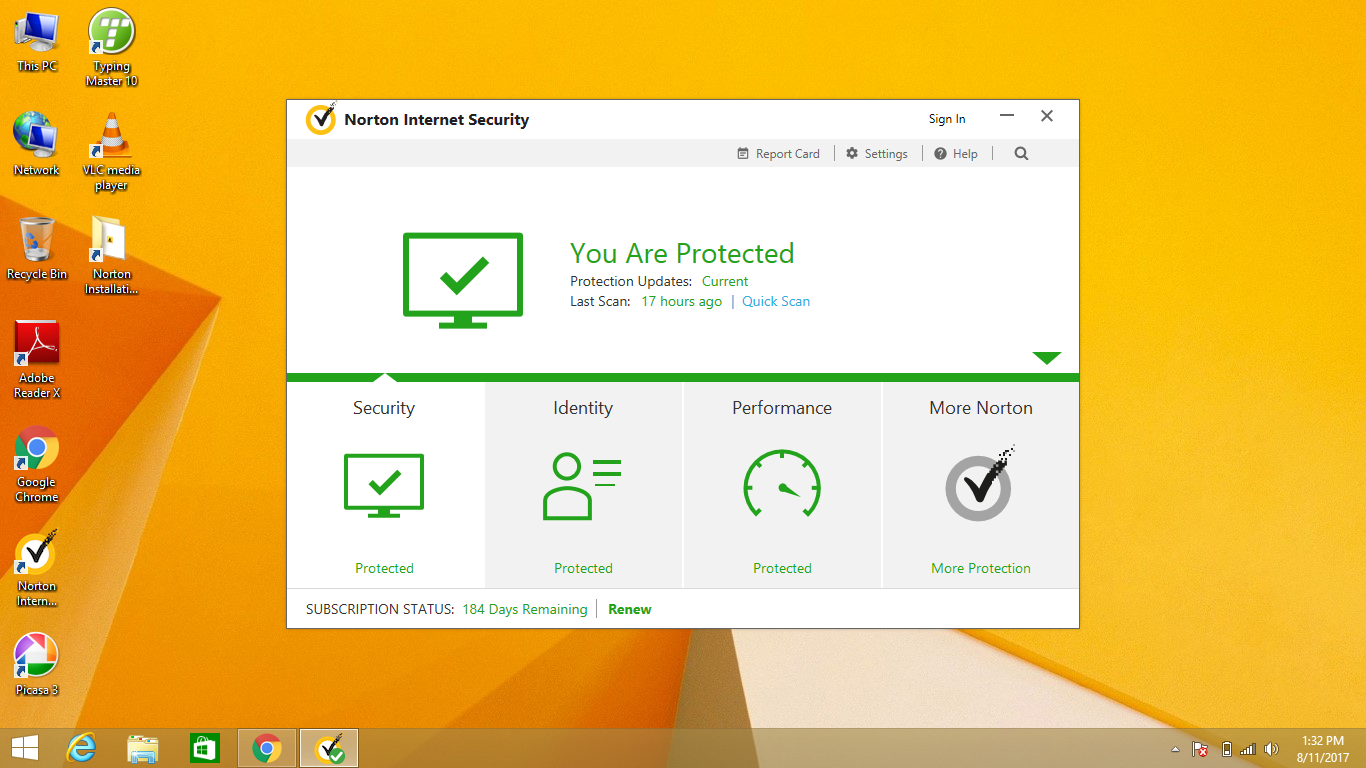Click the '17 hours ago' last scan value
Viewport: 1366px width, 768px height.
click(681, 301)
